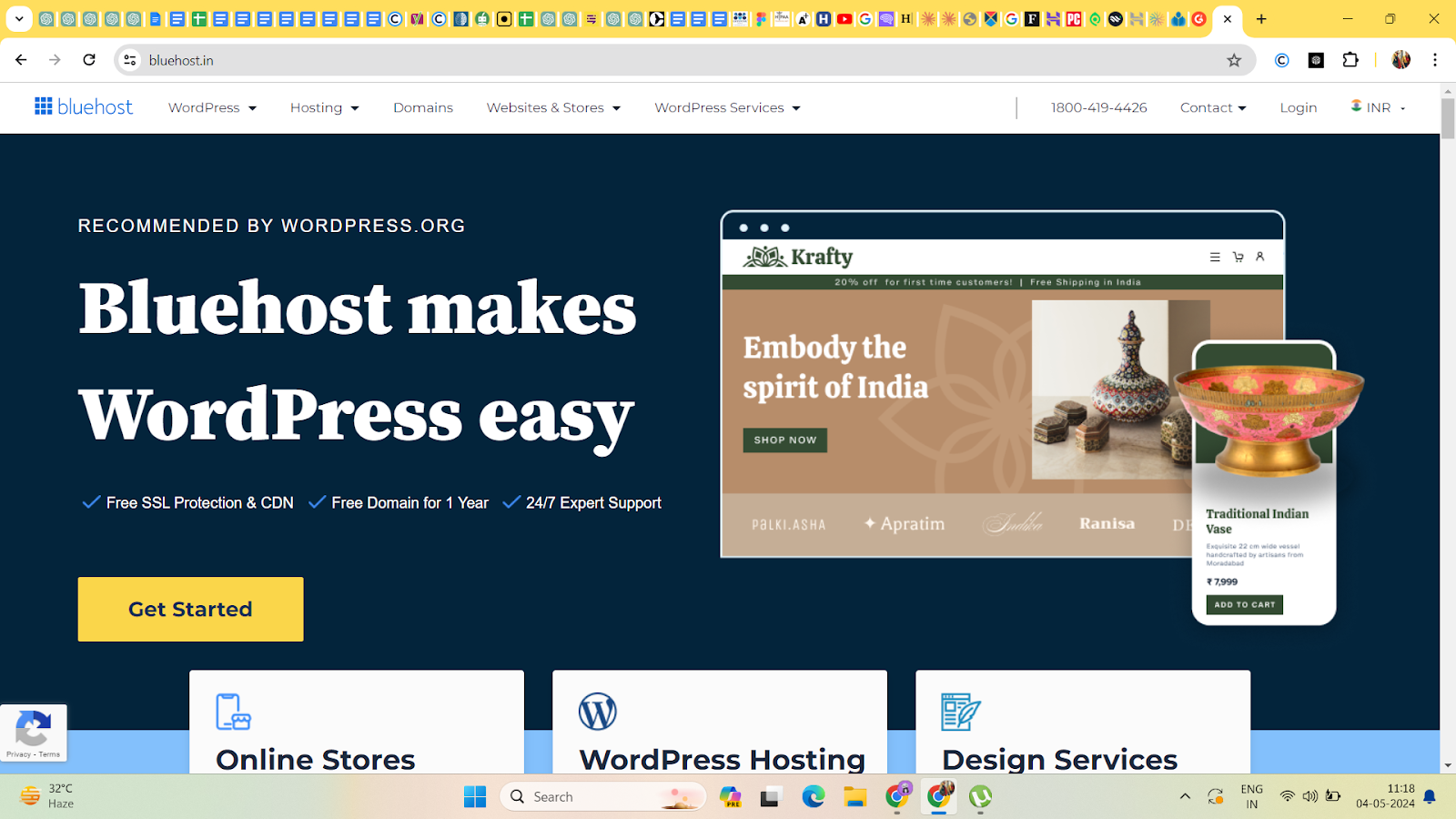Go back to the previous page
Image resolution: width=1456 pixels, height=819 pixels.
point(21,60)
